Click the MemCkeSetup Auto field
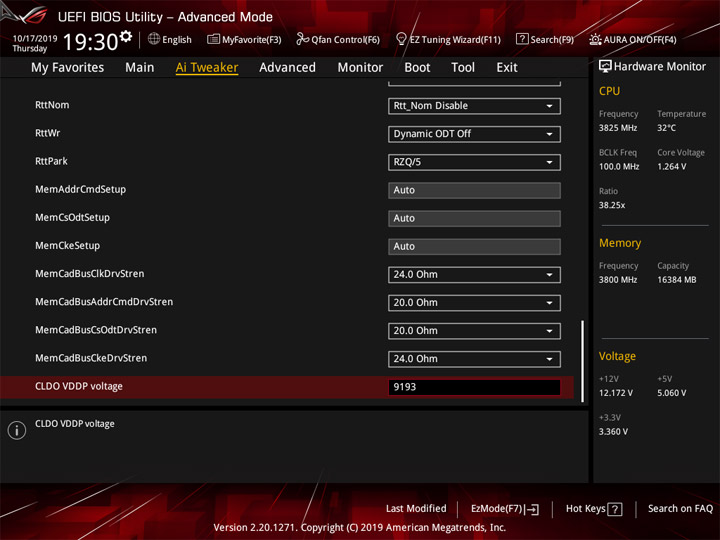This screenshot has width=720, height=540. tap(474, 247)
